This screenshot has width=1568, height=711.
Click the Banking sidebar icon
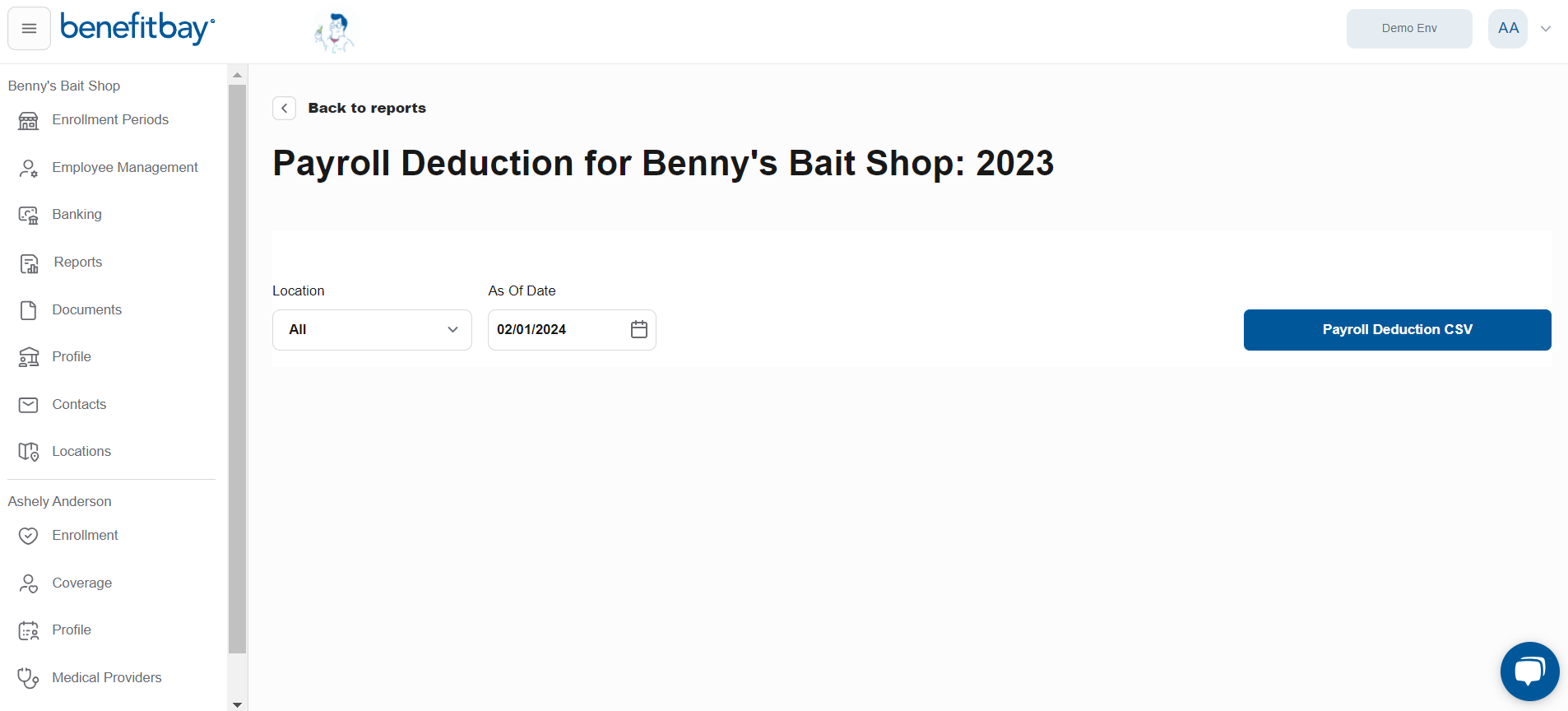(29, 216)
